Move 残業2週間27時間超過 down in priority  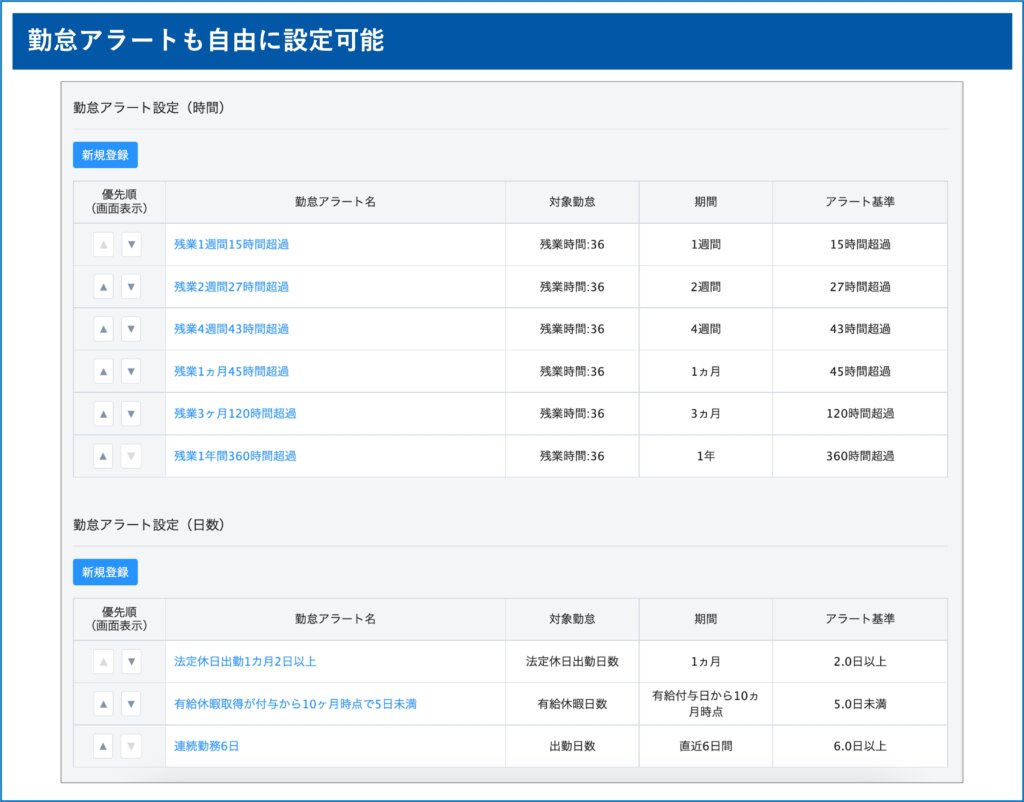click(131, 287)
